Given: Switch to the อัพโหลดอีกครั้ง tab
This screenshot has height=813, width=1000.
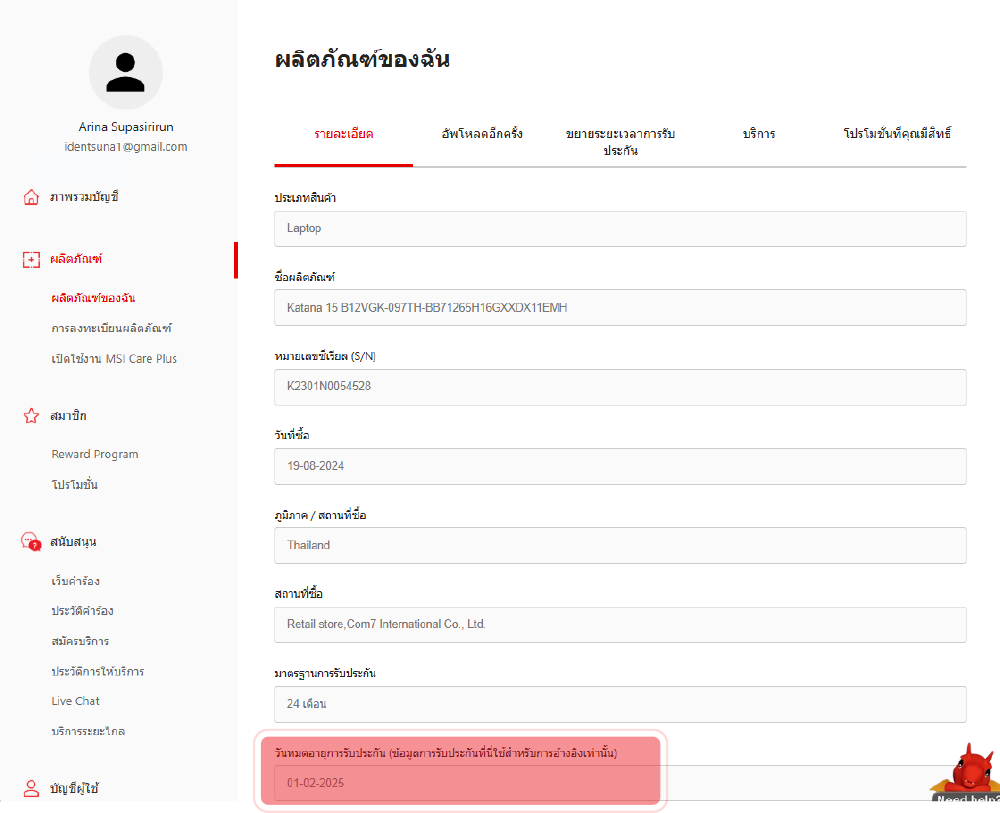Looking at the screenshot, I should 482,134.
